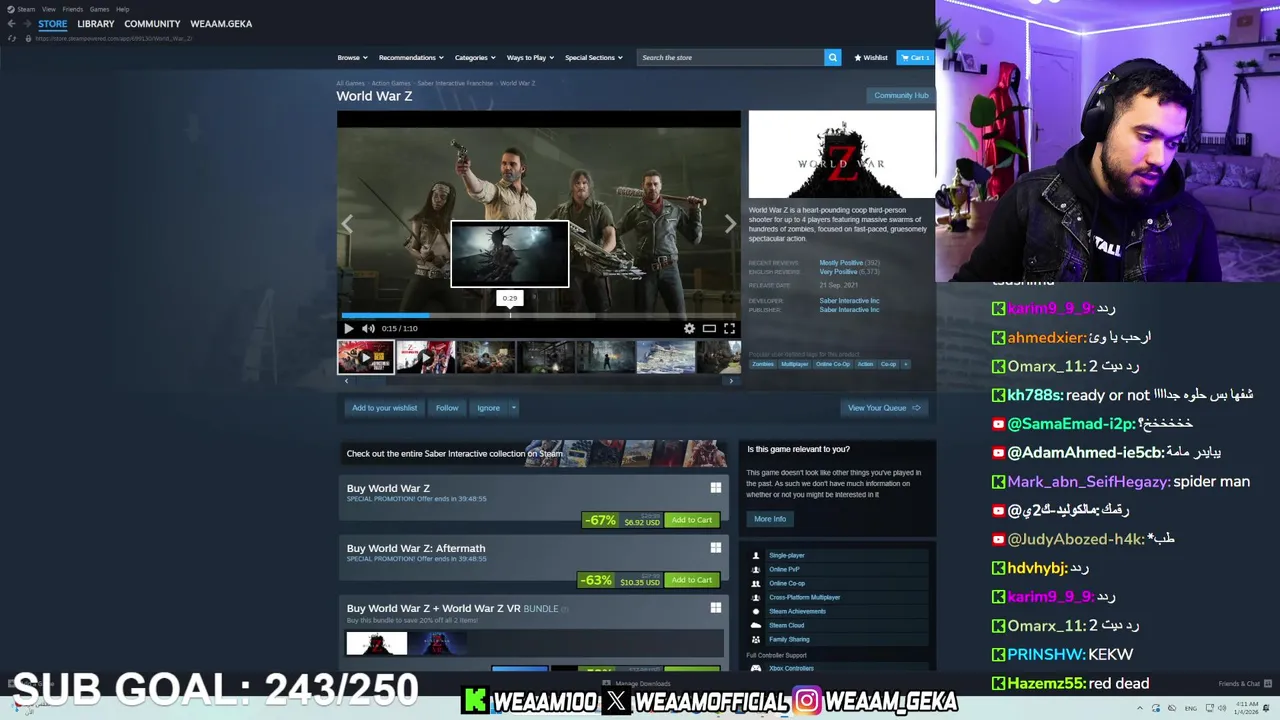Open the Single-player feature link
The width and height of the screenshot is (1280, 720).
pyautogui.click(x=787, y=556)
